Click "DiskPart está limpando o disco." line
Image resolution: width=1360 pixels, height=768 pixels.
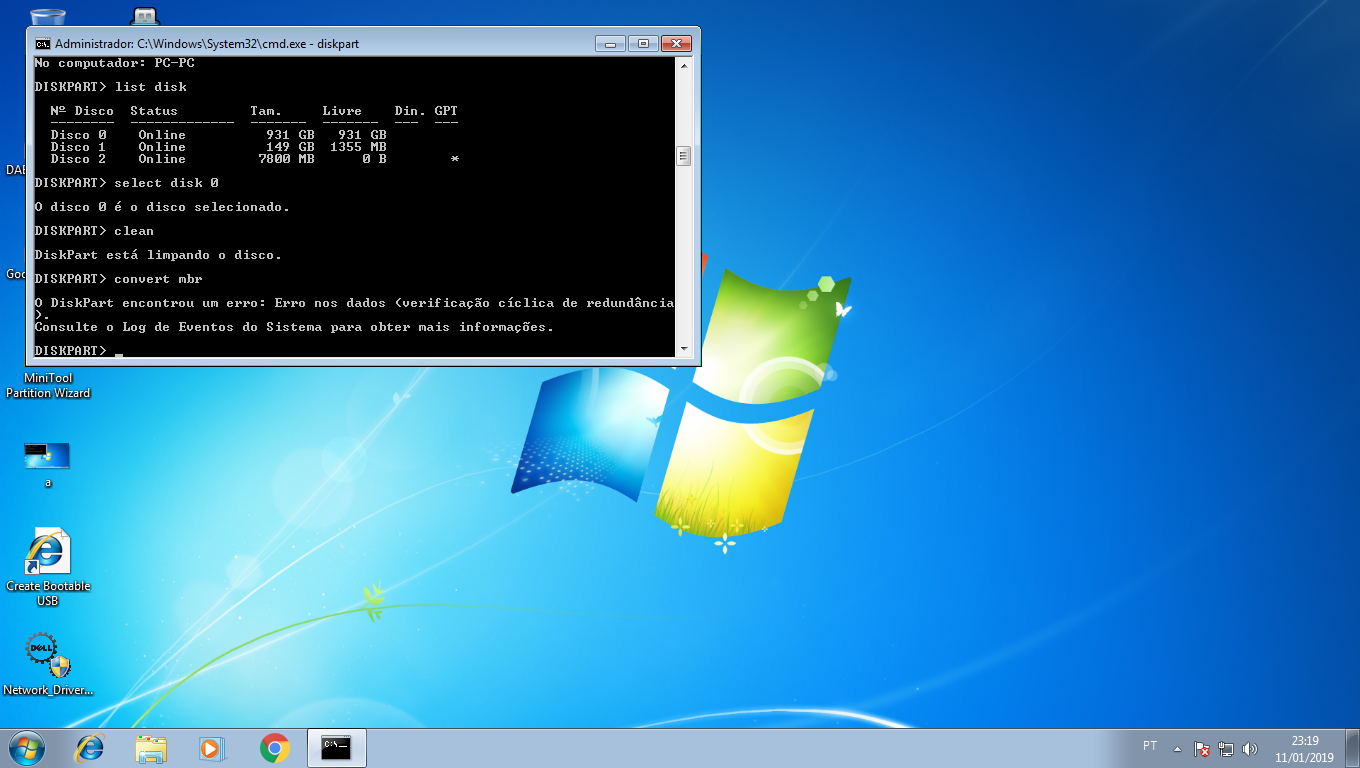[x=158, y=255]
